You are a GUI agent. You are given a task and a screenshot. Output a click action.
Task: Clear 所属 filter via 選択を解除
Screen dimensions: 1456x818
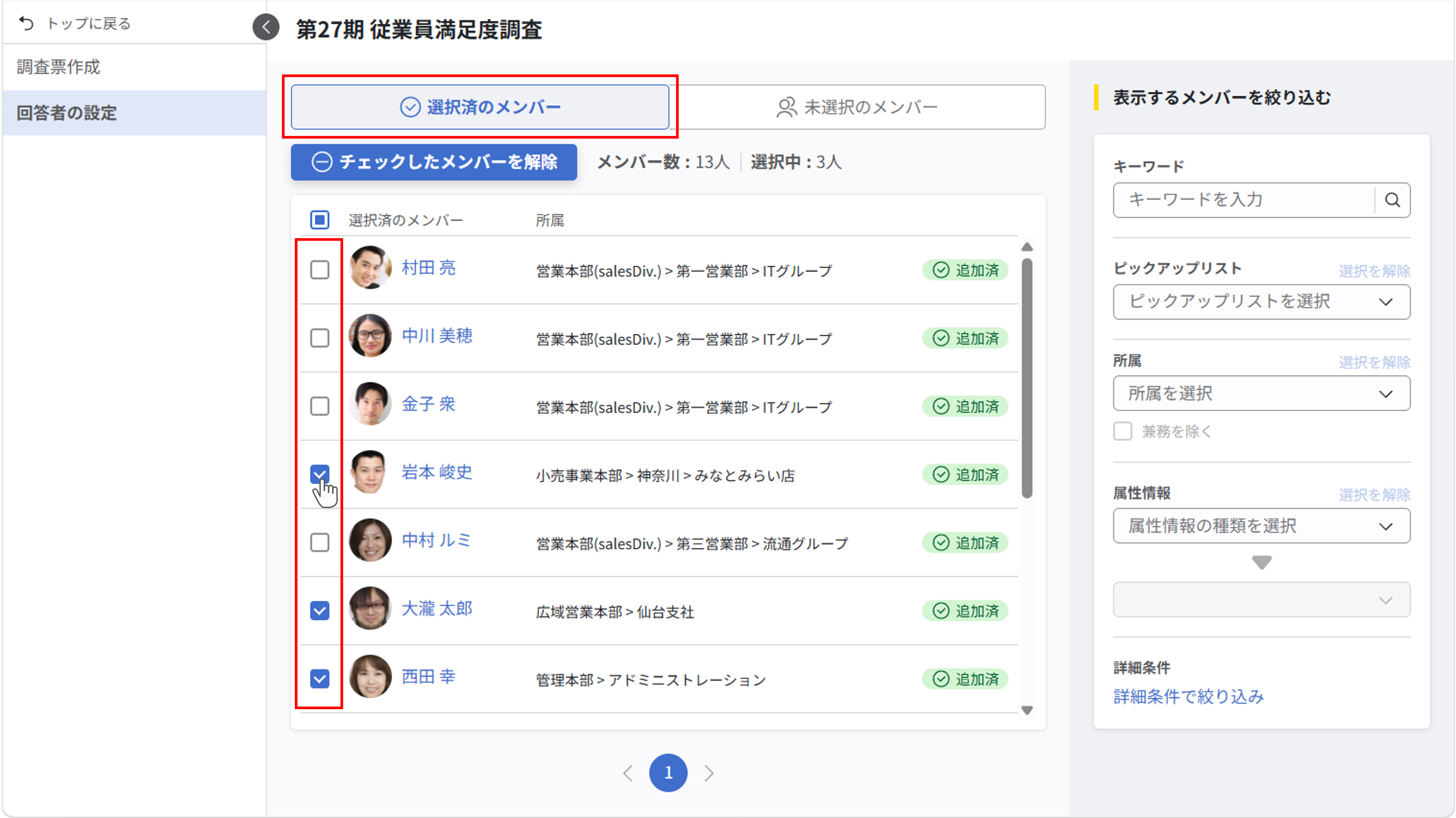point(1374,362)
